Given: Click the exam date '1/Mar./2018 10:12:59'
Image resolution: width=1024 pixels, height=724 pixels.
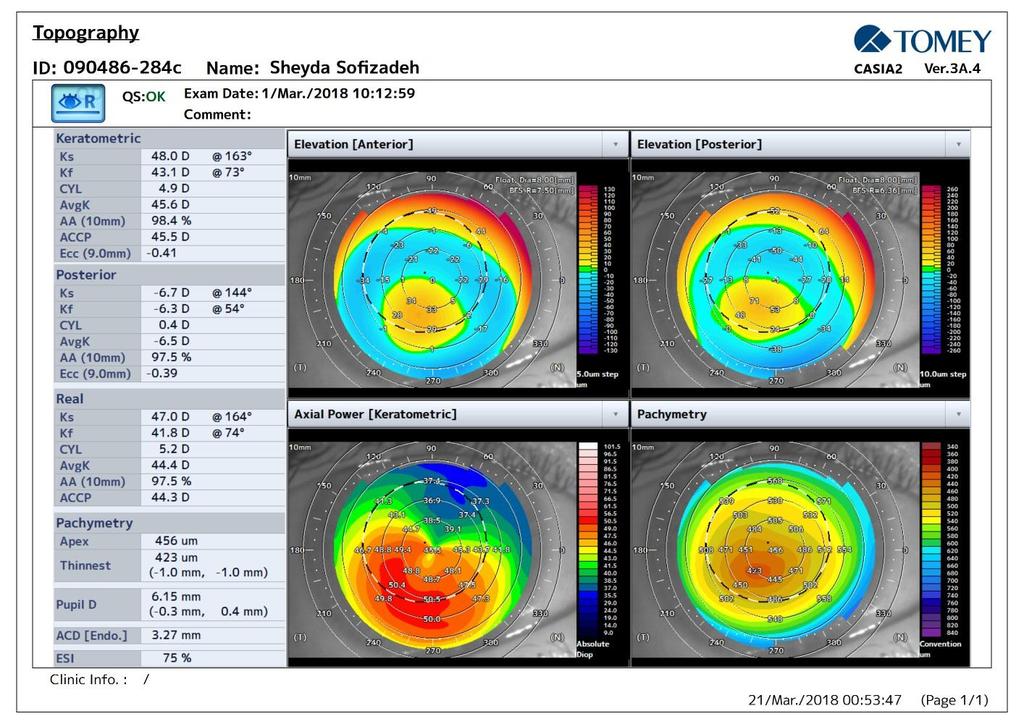Looking at the screenshot, I should 338,93.
